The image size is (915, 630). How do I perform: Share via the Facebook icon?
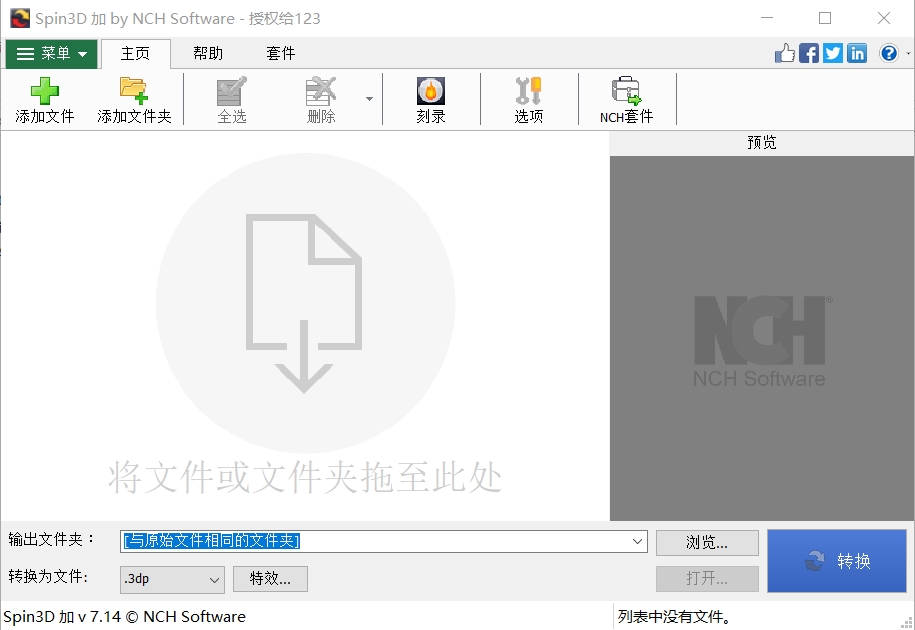point(809,54)
